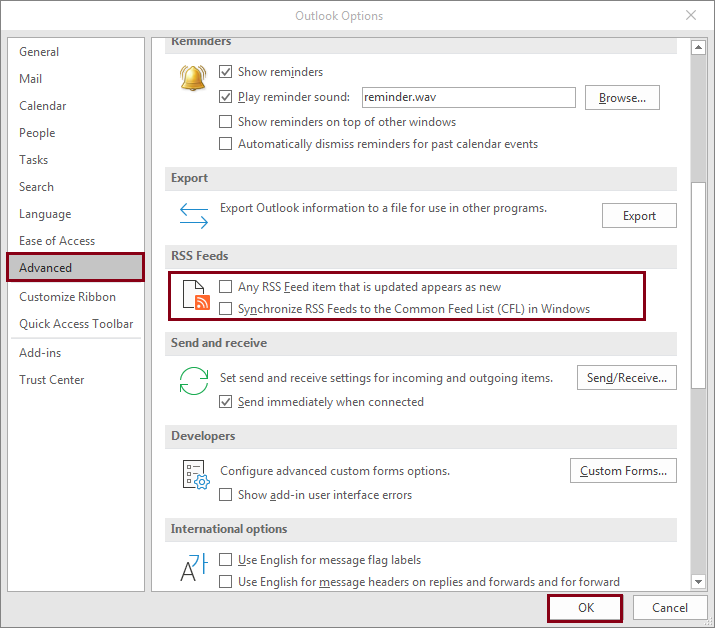Click the Export arrows icon

194,216
